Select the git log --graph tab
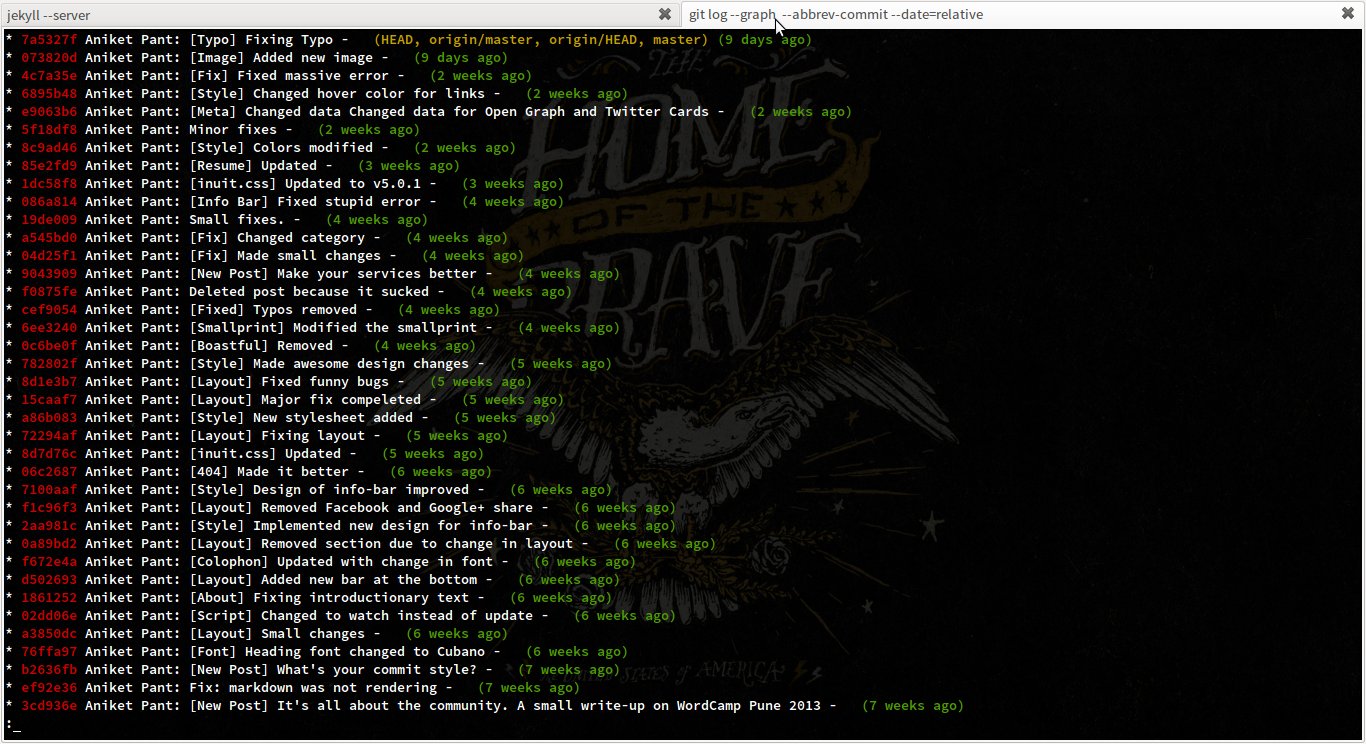 [x=1023, y=14]
